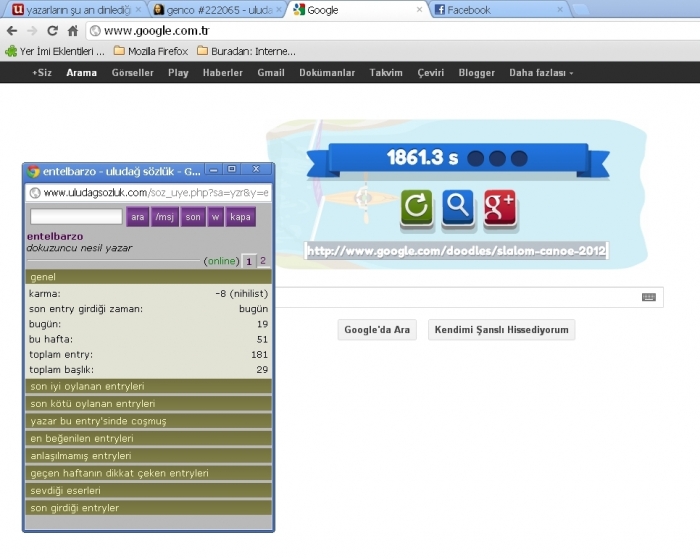Open Çeviri in Google bar

point(431,73)
